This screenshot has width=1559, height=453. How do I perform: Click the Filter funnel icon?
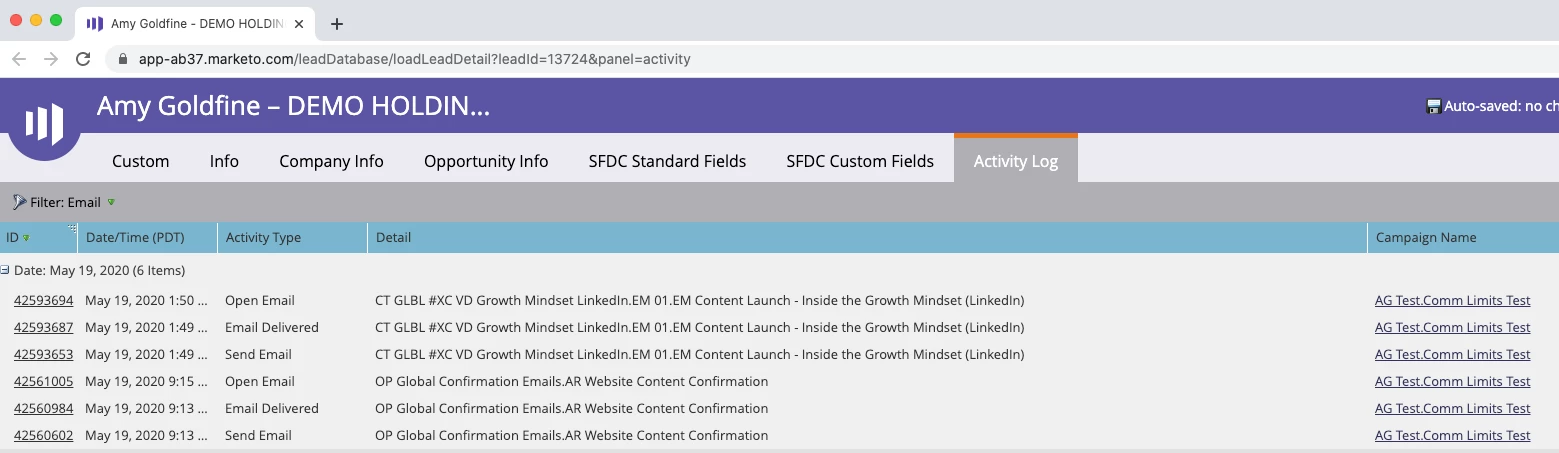click(19, 202)
